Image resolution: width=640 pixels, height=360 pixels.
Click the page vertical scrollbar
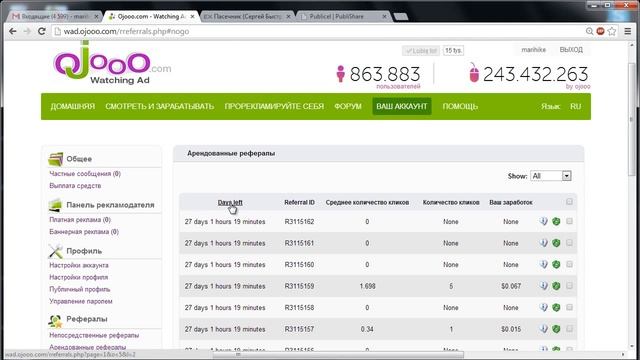tap(632, 118)
